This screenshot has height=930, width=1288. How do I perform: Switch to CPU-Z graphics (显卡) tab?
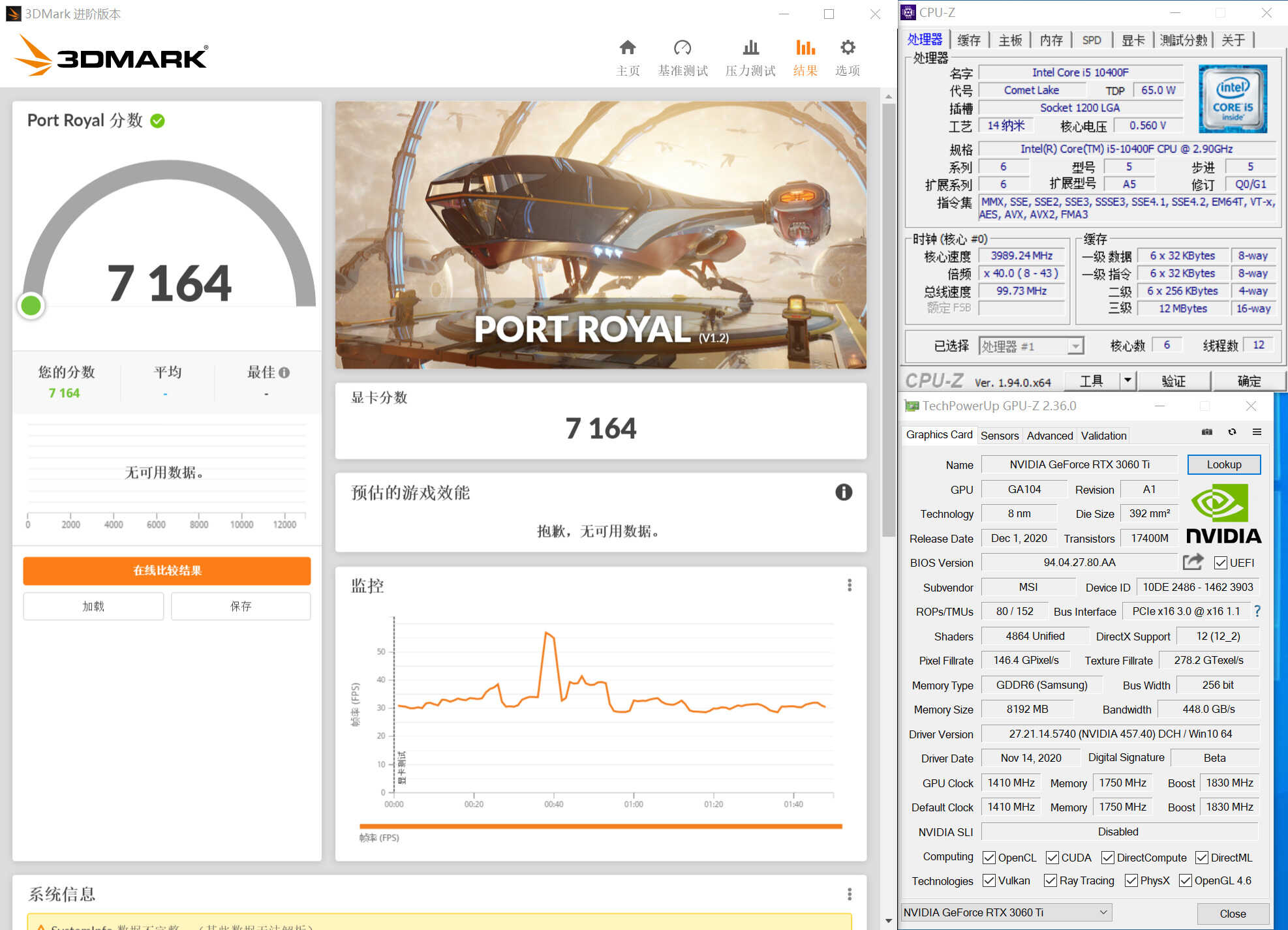tap(1133, 40)
